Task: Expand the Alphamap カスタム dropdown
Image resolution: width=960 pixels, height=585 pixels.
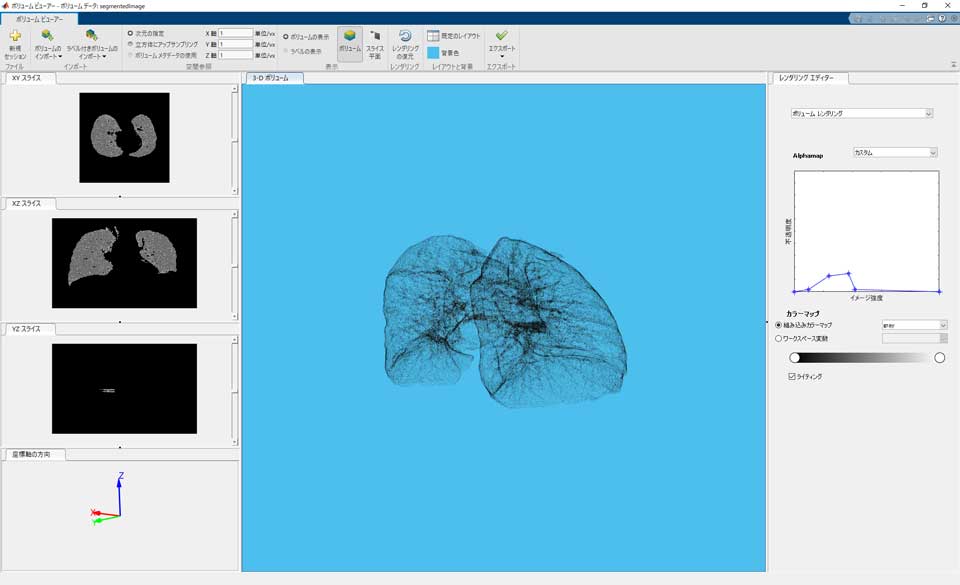Action: (894, 153)
